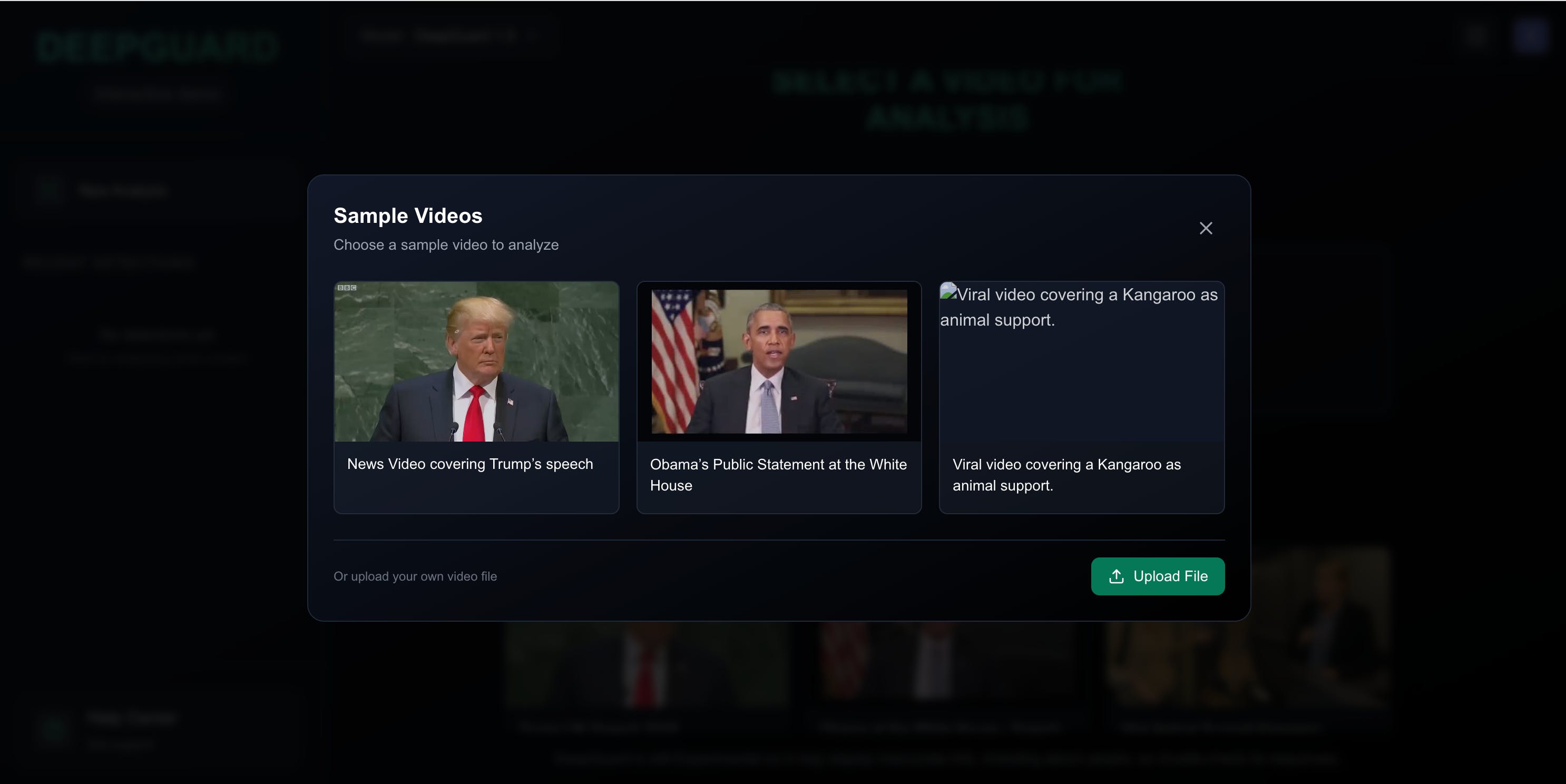1566x784 pixels.
Task: Click the upload arrow icon
Action: pyautogui.click(x=1116, y=576)
